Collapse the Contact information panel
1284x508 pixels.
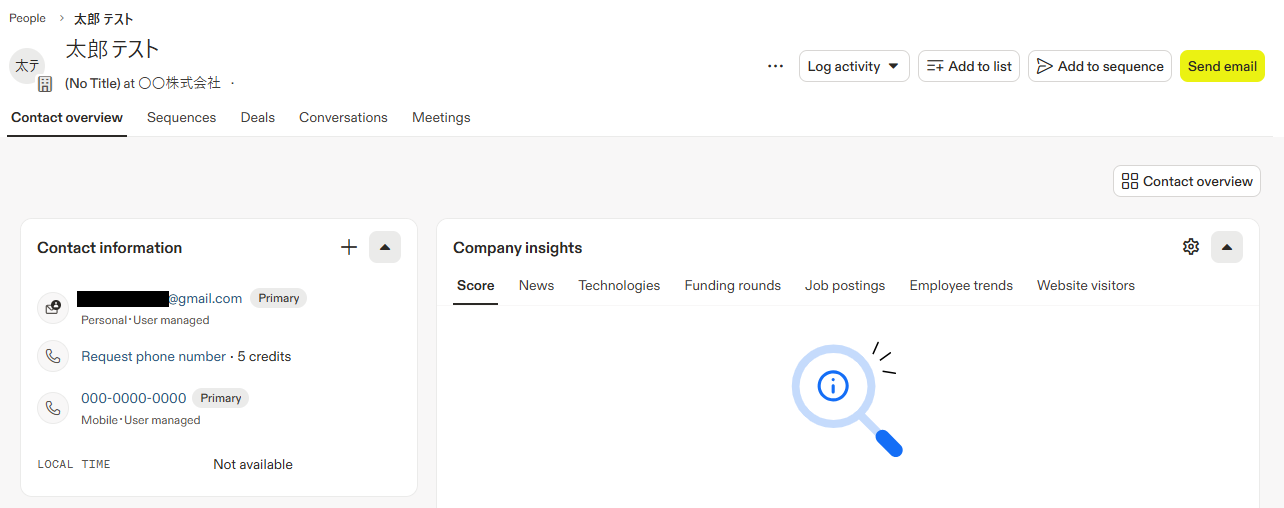385,247
